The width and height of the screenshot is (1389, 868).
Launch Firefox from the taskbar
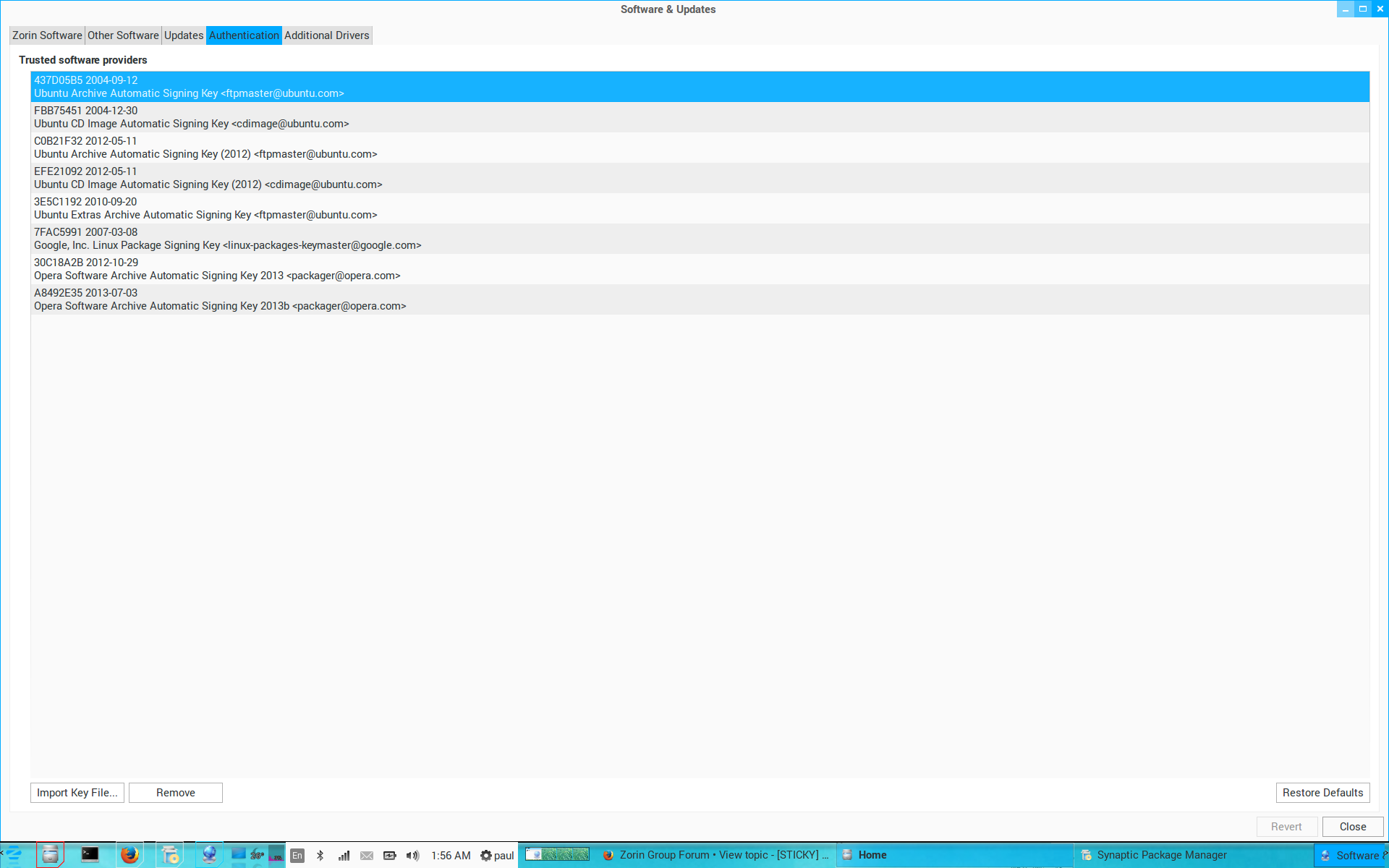pos(129,855)
